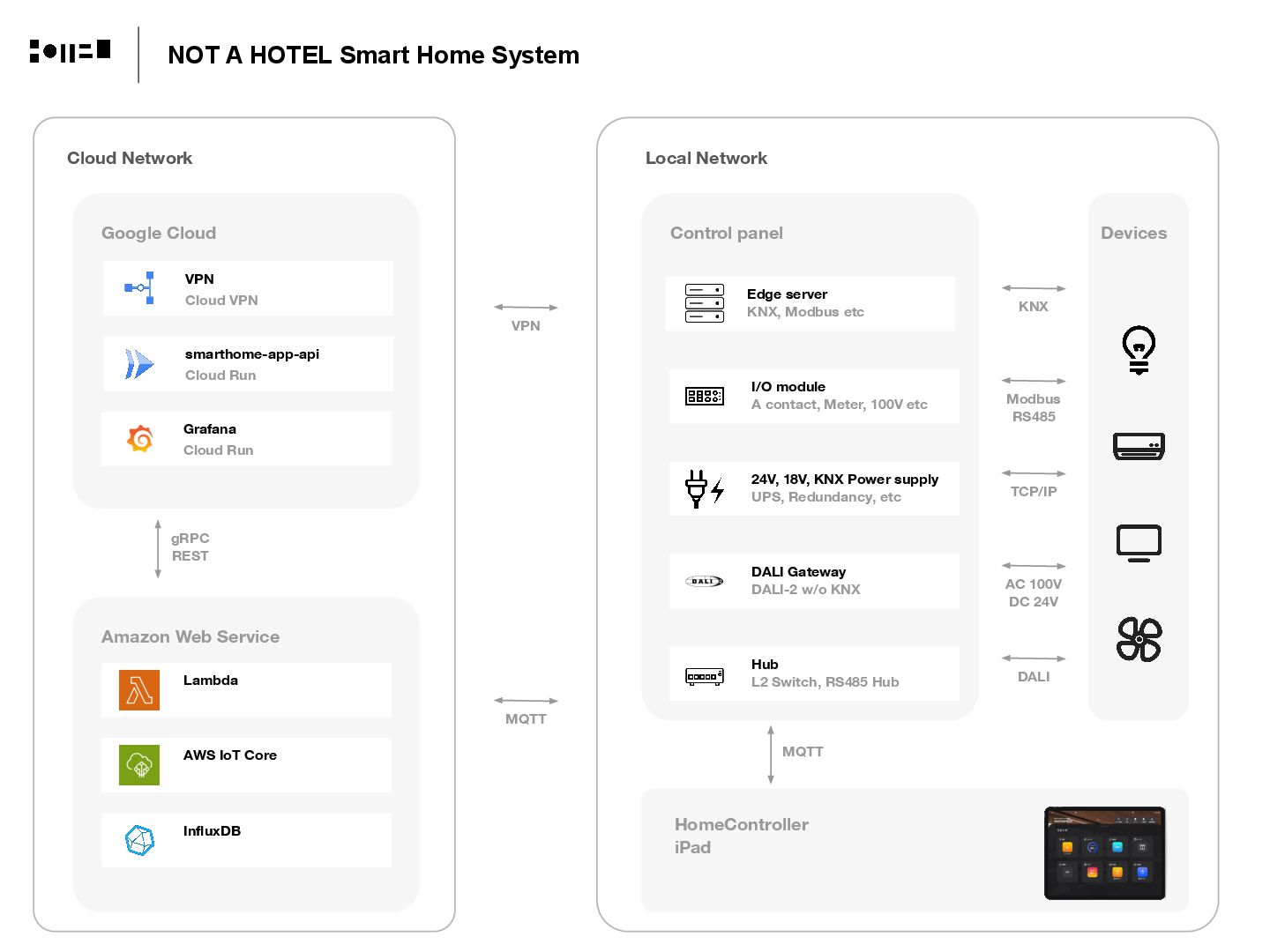This screenshot has height=952, width=1270.
Task: Click the "Lambda" card title
Action: pos(211,681)
